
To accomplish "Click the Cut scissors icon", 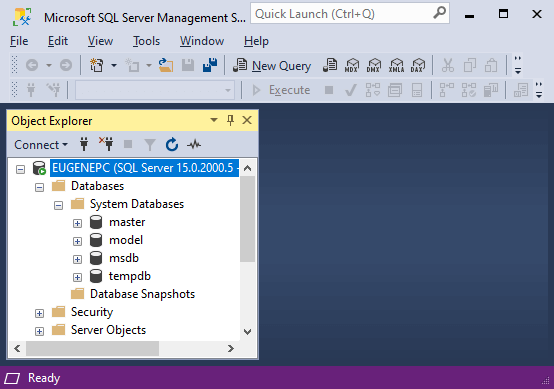I will (x=448, y=65).
